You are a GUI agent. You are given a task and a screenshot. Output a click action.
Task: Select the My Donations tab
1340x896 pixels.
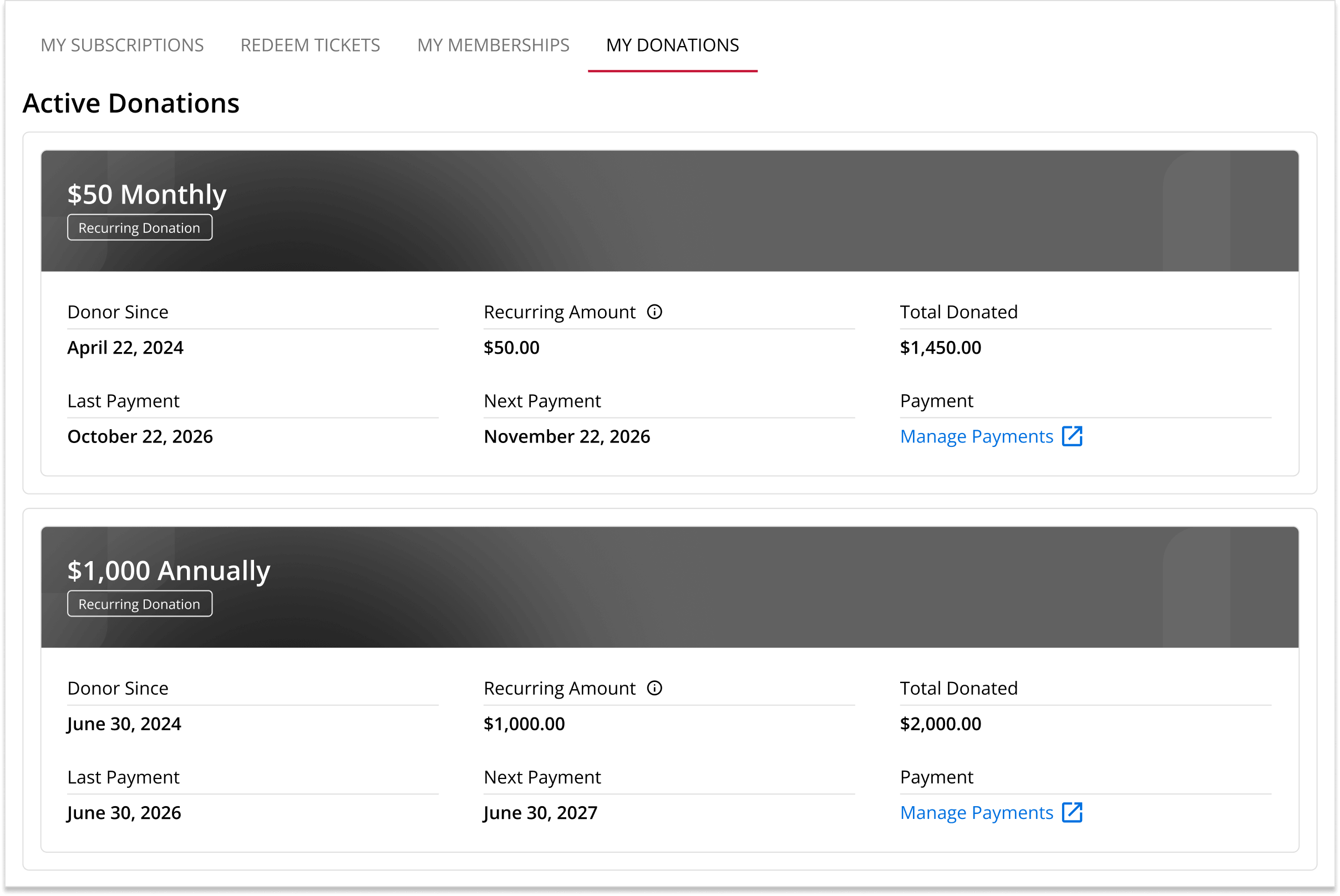[x=673, y=45]
